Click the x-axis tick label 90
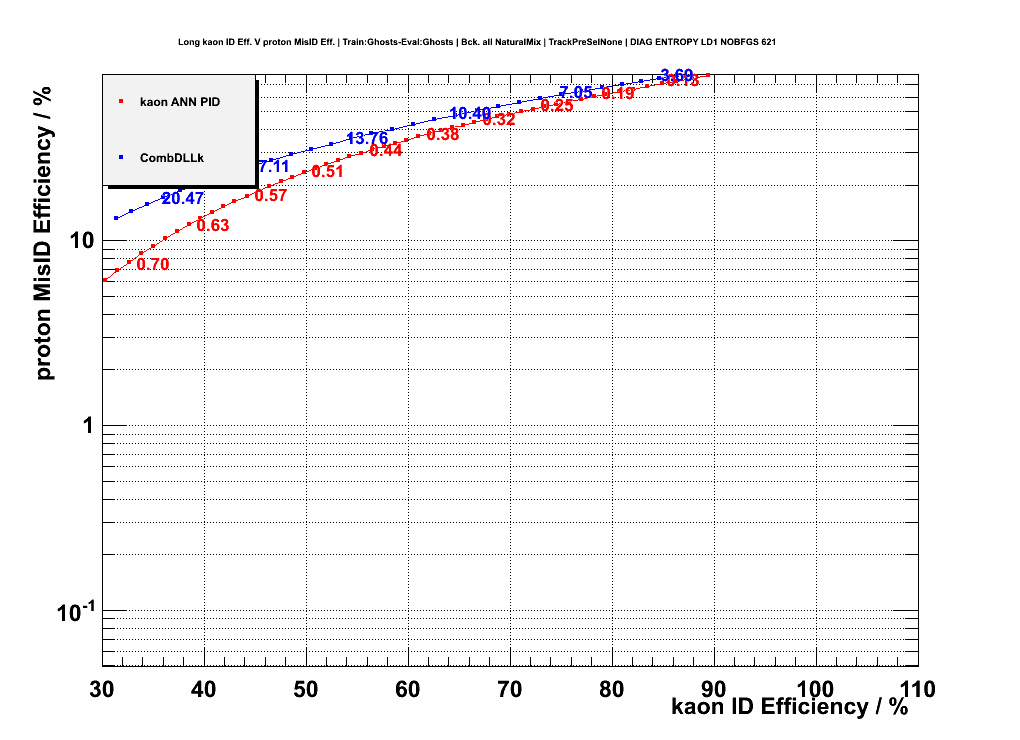The height and width of the screenshot is (740, 1020). click(714, 690)
